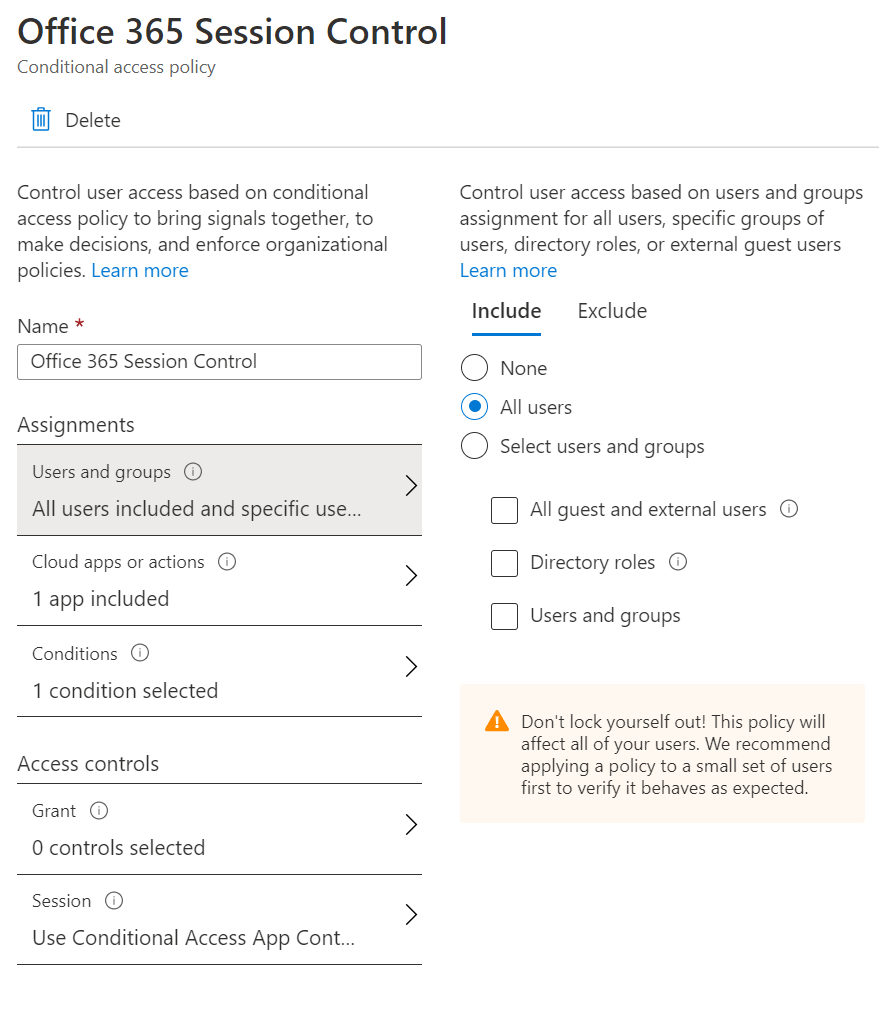This screenshot has height=1011, width=879.
Task: Select the Include tab
Action: 506,311
